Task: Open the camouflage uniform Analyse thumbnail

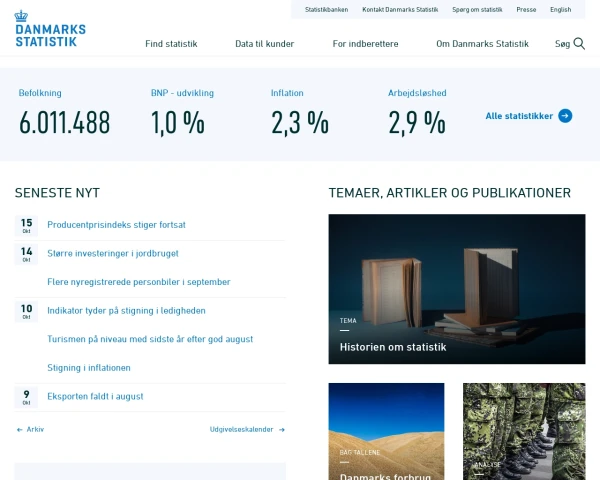Action: click(x=523, y=431)
